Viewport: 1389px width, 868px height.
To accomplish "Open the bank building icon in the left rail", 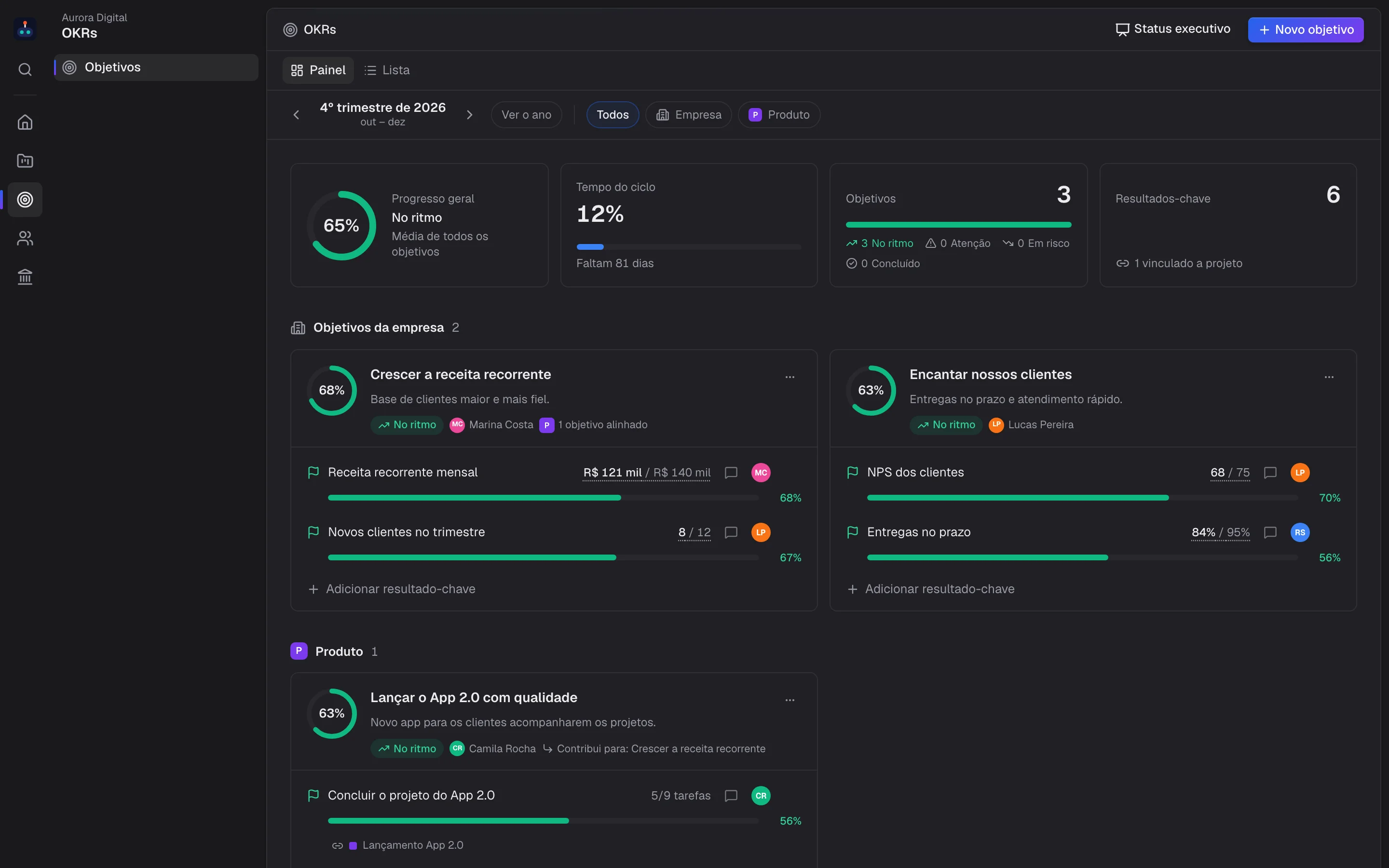I will click(x=25, y=277).
